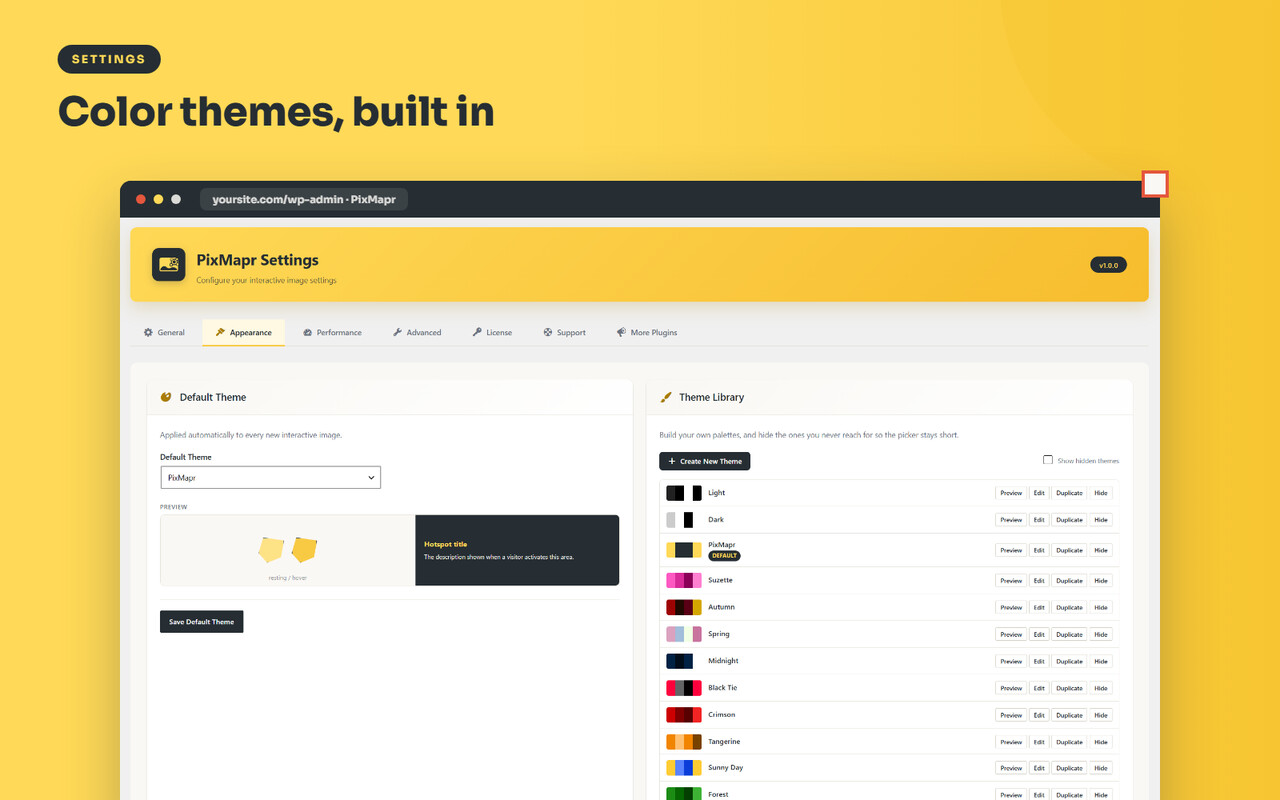
Task: Switch to the Support tab
Action: point(564,332)
